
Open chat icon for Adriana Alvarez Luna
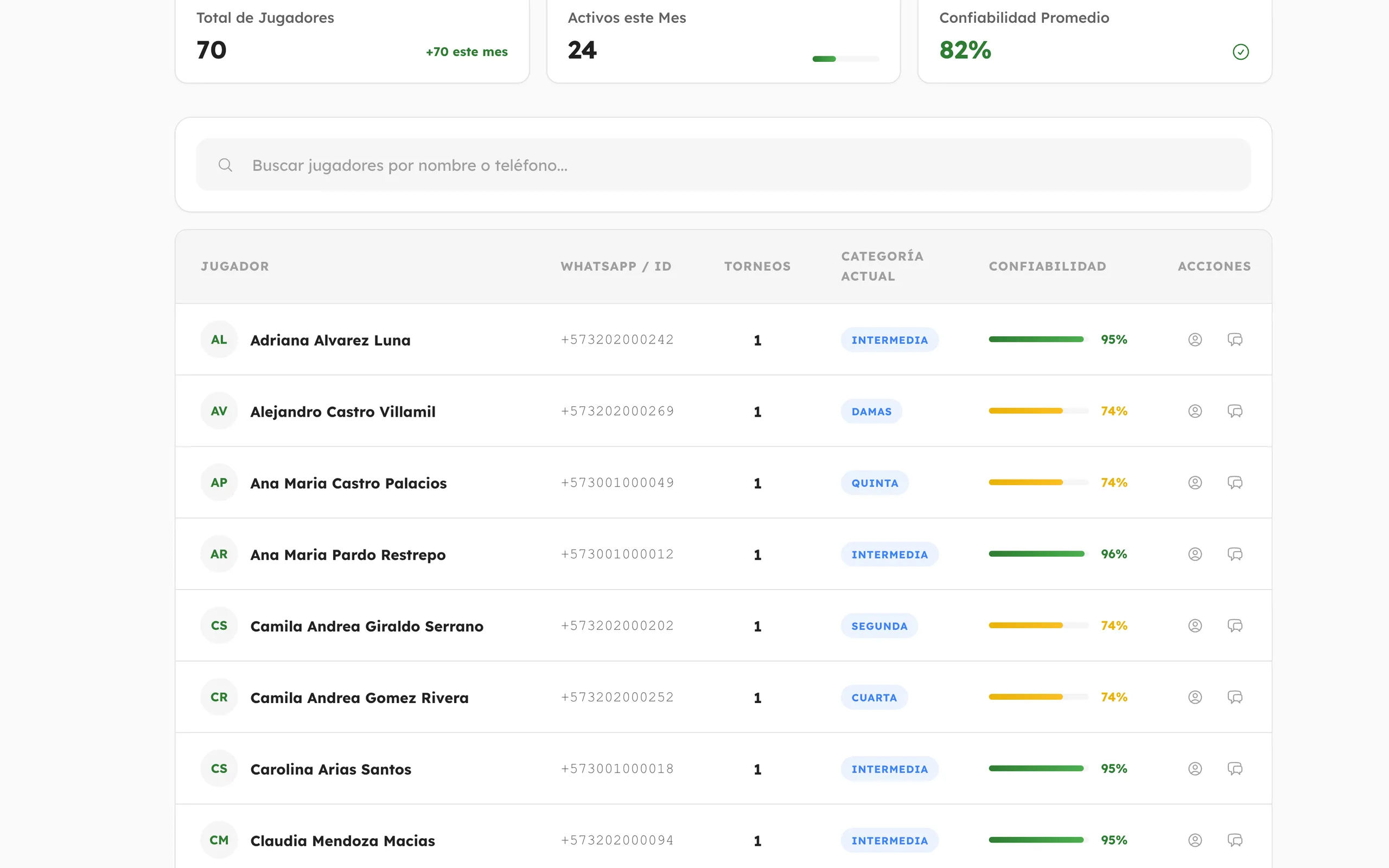[x=1234, y=339]
